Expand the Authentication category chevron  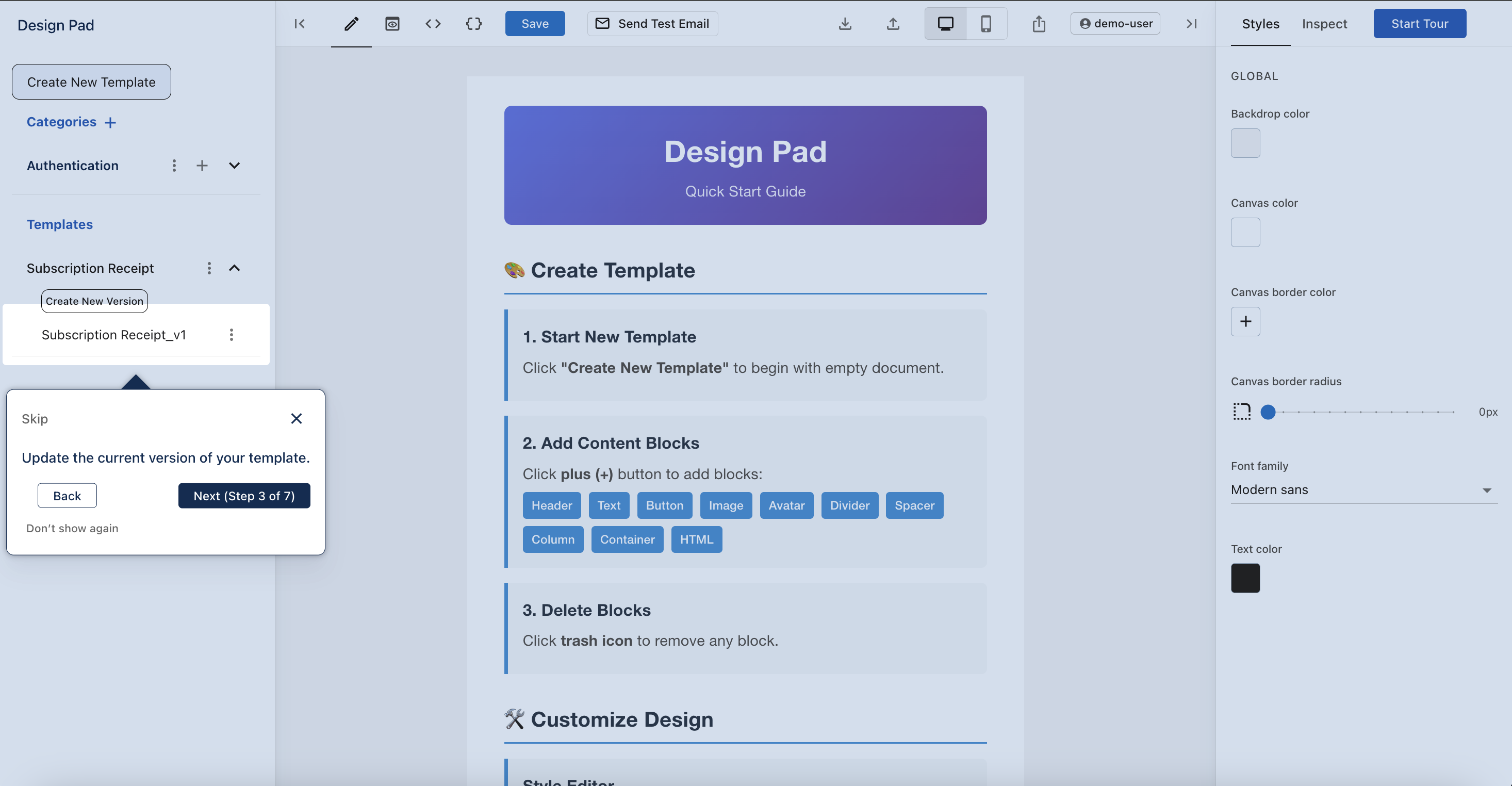234,166
